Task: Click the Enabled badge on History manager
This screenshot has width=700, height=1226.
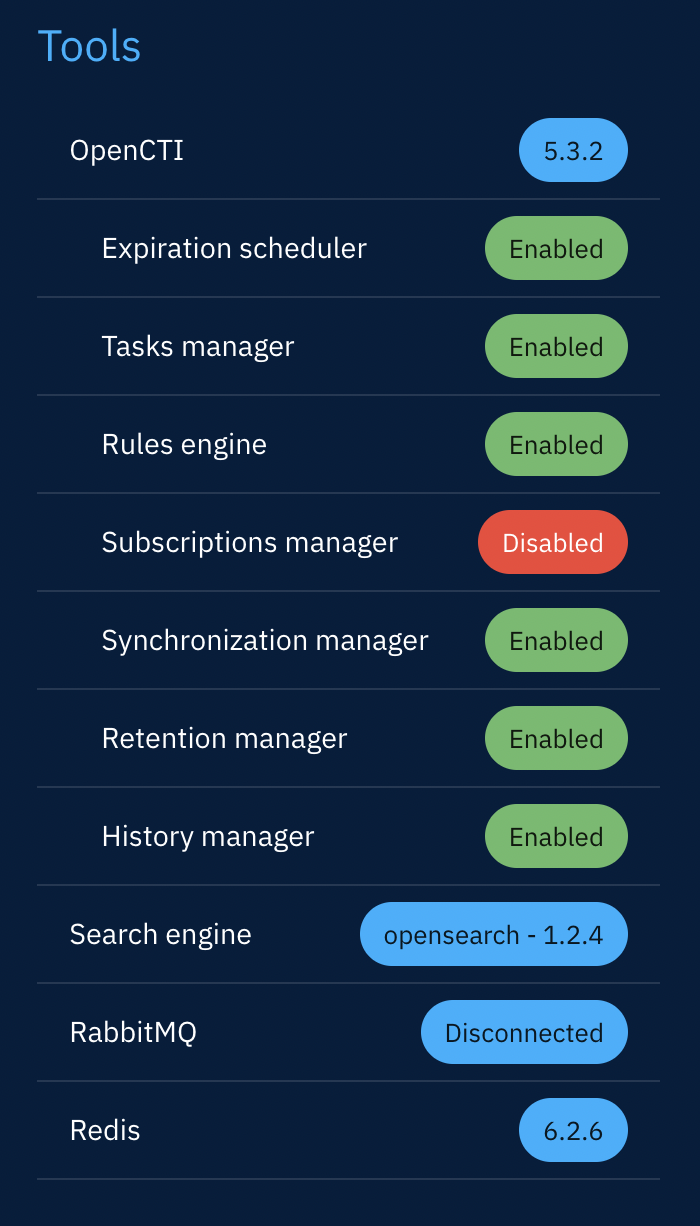Action: point(556,835)
